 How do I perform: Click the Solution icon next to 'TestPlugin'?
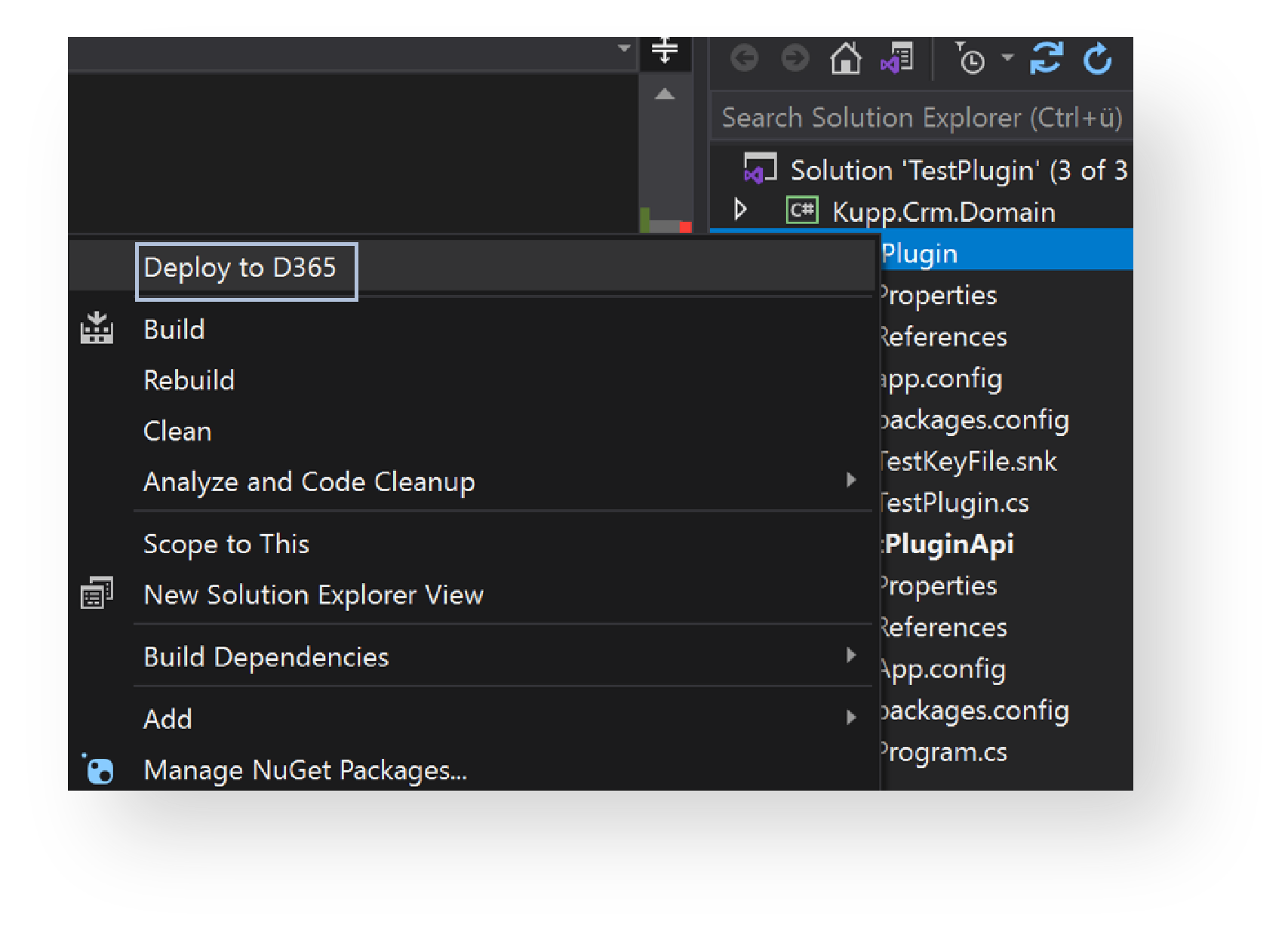[x=760, y=169]
